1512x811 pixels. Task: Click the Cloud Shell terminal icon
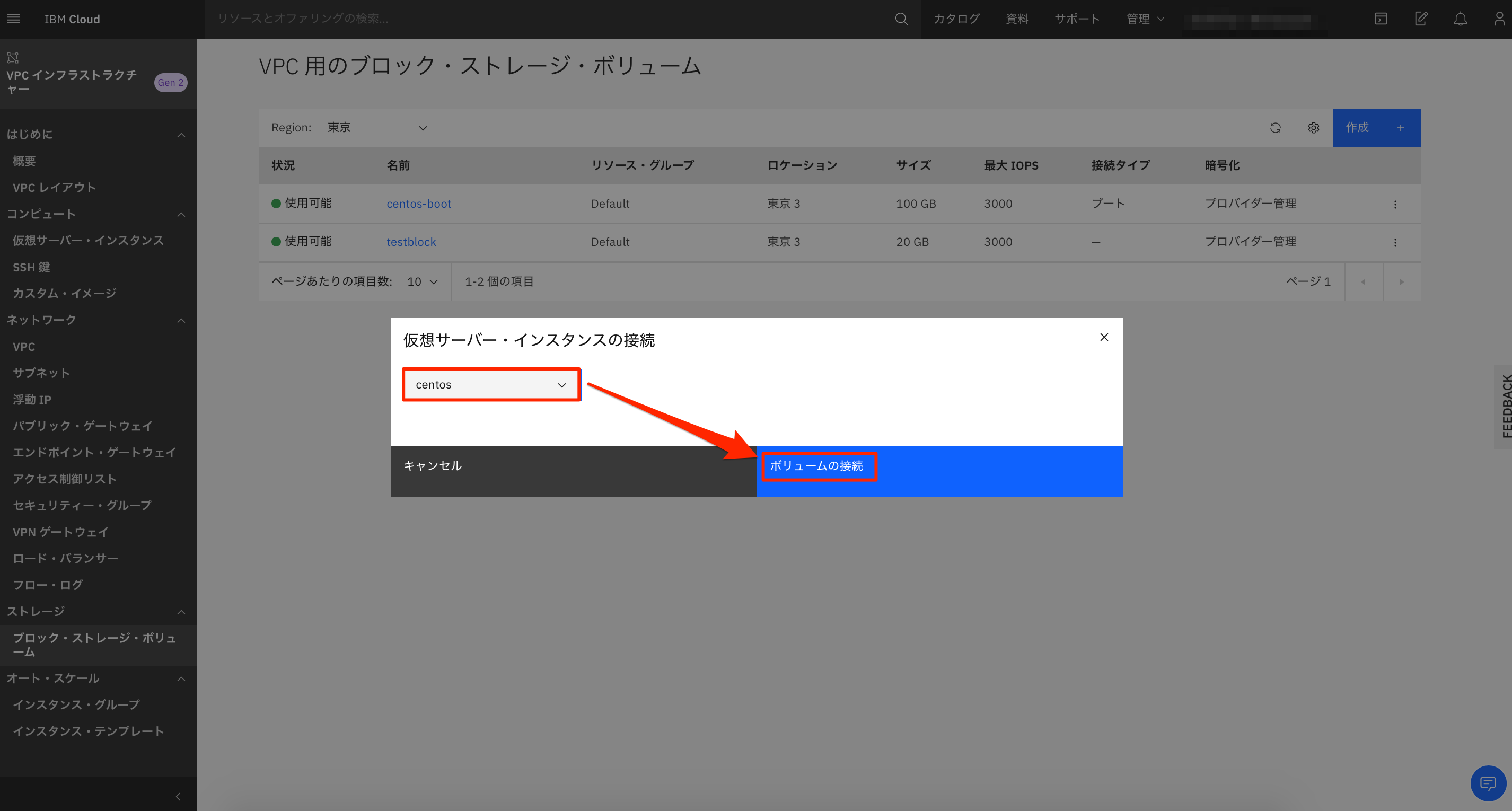pos(1381,18)
